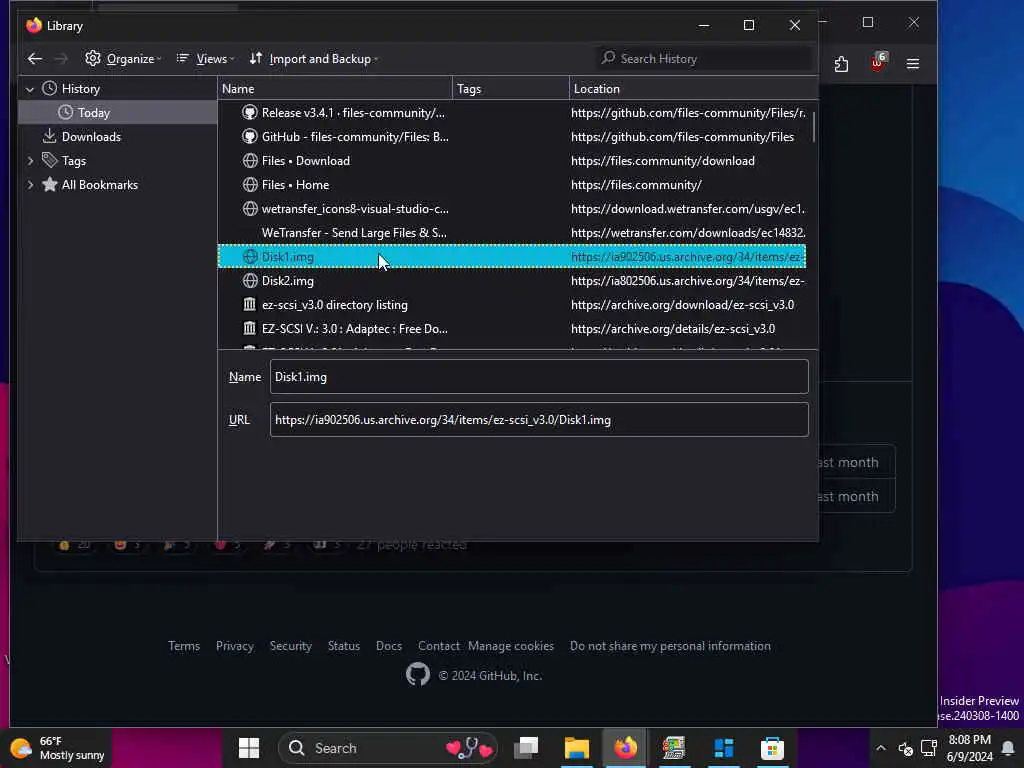Click the https://files.community/download location cell
Viewport: 1024px width, 768px height.
tap(663, 161)
